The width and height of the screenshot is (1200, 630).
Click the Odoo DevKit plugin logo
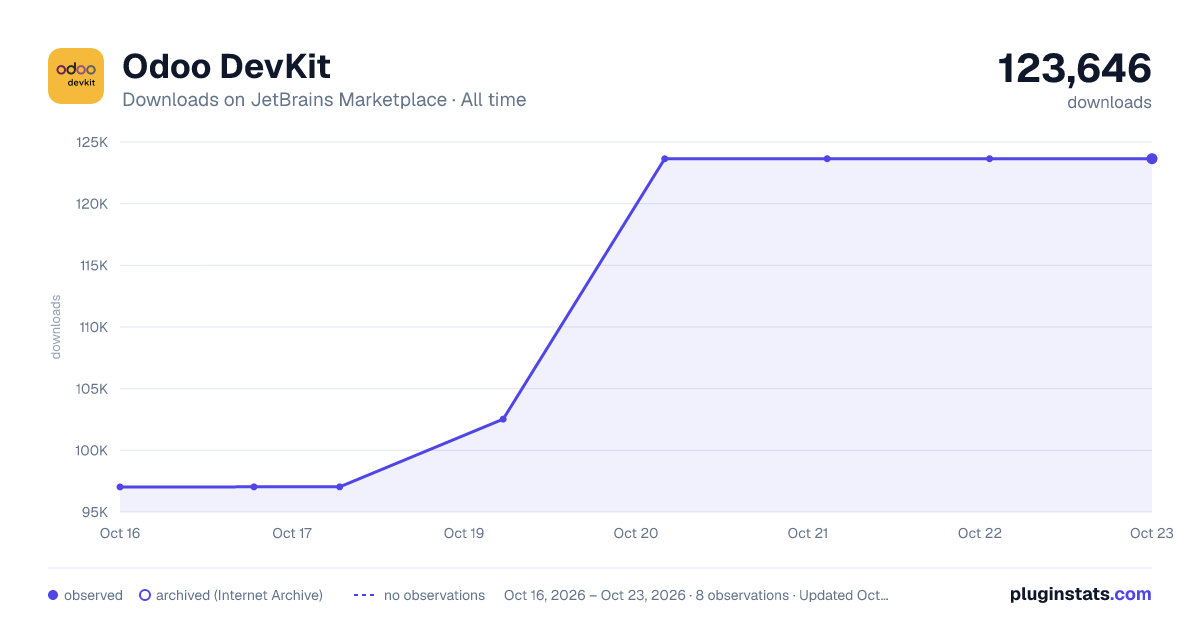click(76, 76)
